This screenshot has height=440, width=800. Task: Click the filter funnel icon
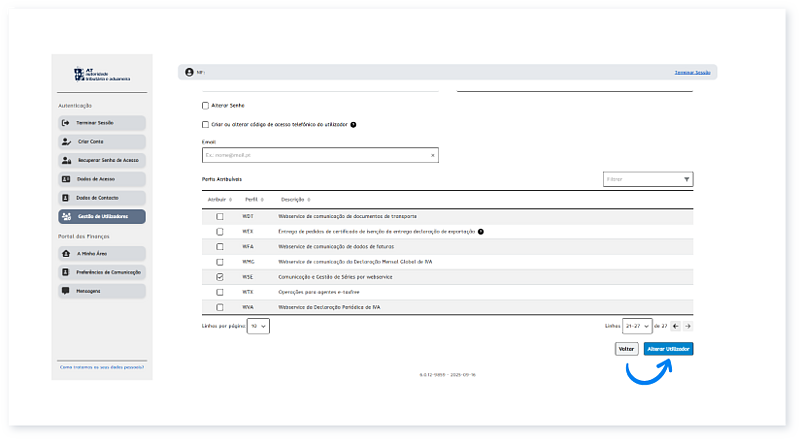coord(687,179)
